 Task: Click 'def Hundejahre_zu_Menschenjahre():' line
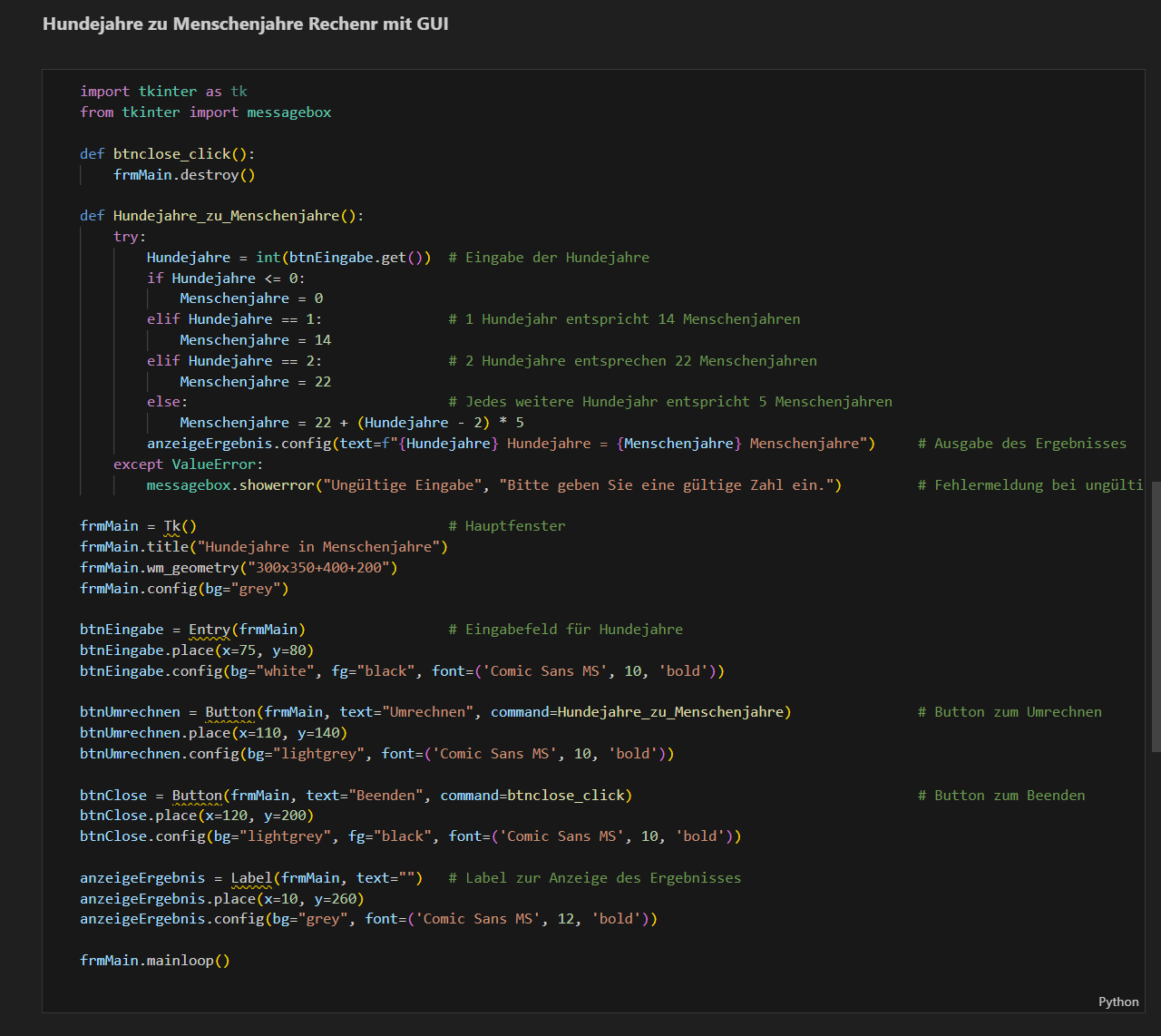coord(222,216)
